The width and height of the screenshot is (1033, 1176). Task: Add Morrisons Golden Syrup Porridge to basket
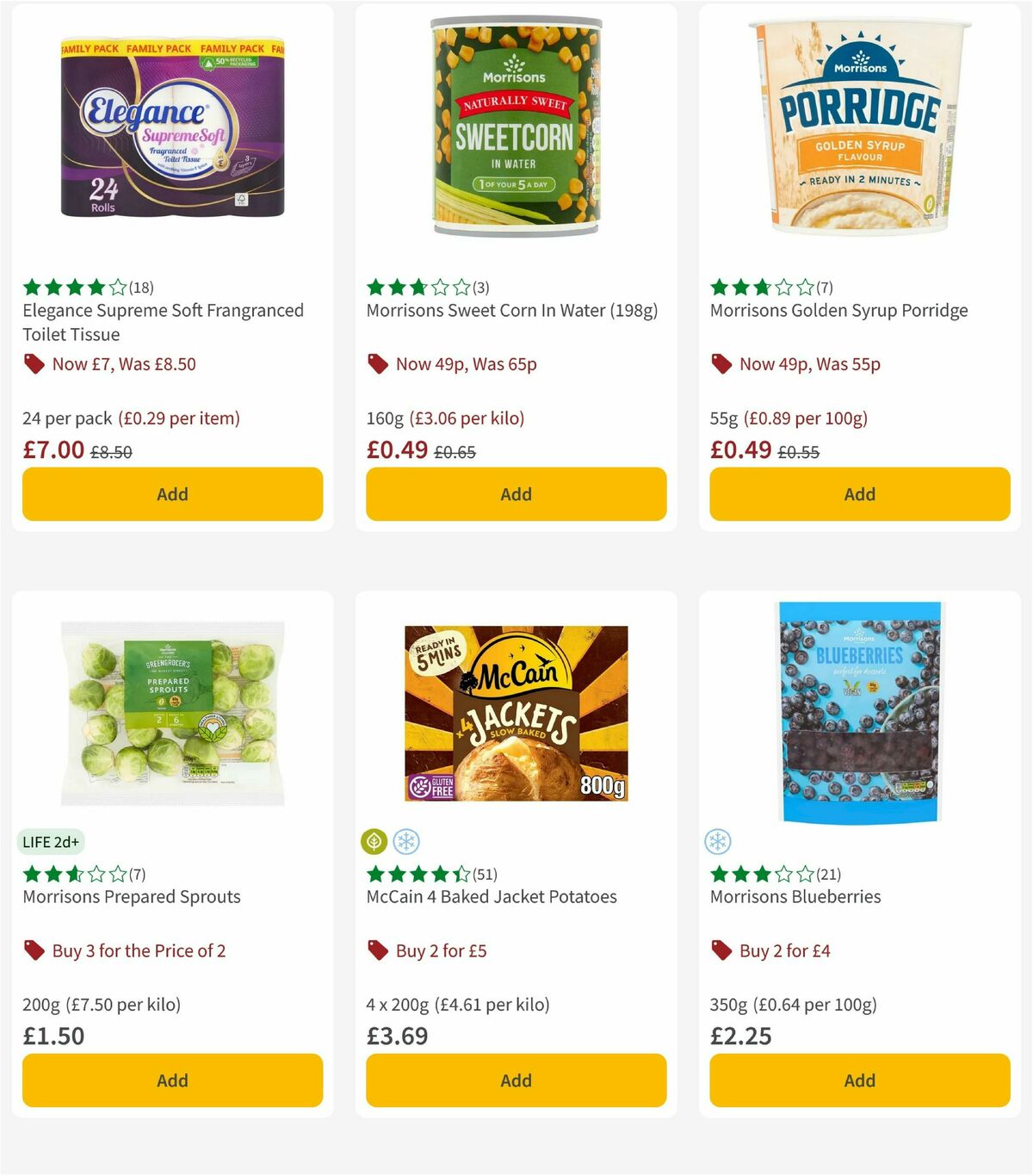click(x=859, y=494)
